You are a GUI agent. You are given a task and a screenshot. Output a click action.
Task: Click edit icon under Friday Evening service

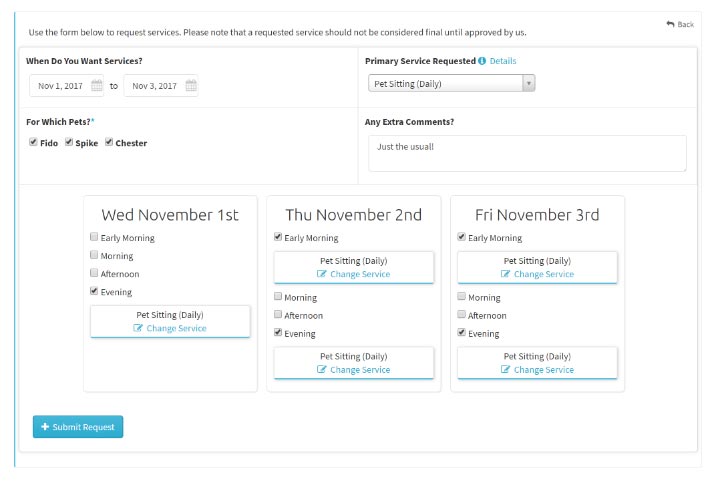coord(505,369)
